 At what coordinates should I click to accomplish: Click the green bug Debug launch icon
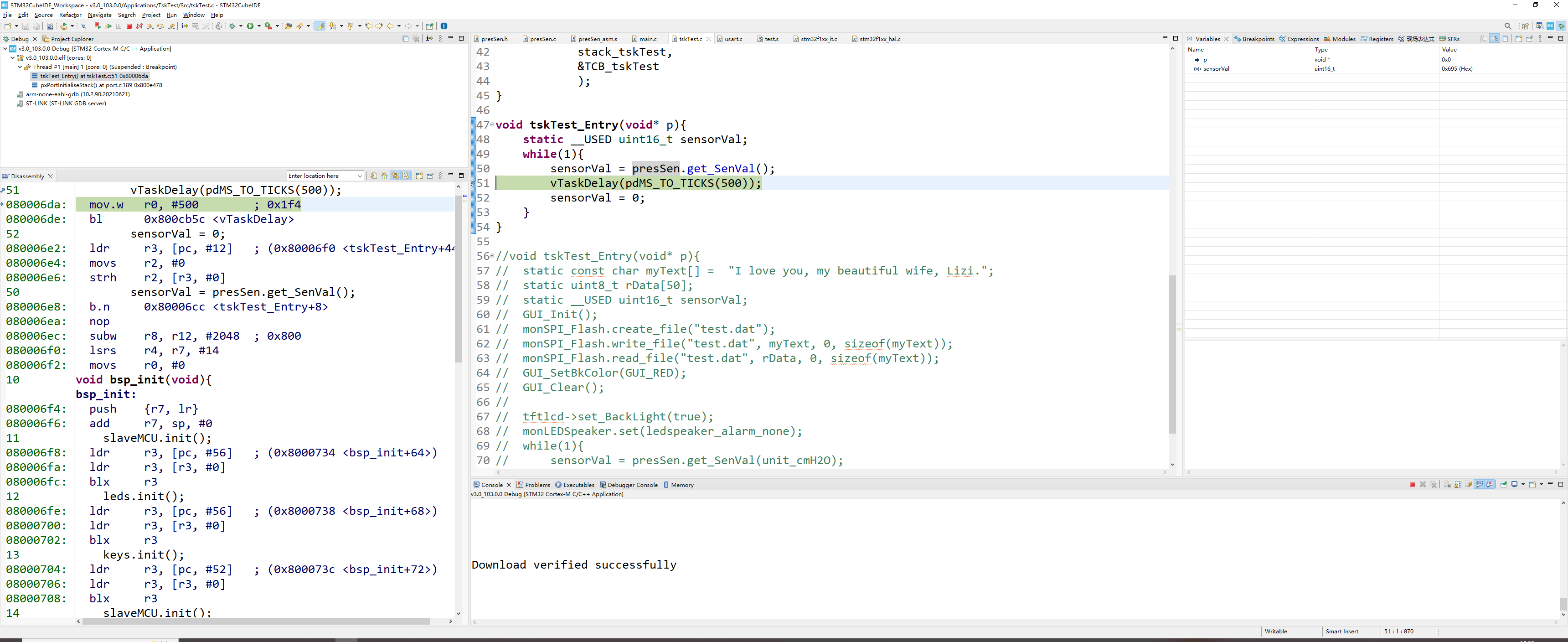[x=232, y=26]
